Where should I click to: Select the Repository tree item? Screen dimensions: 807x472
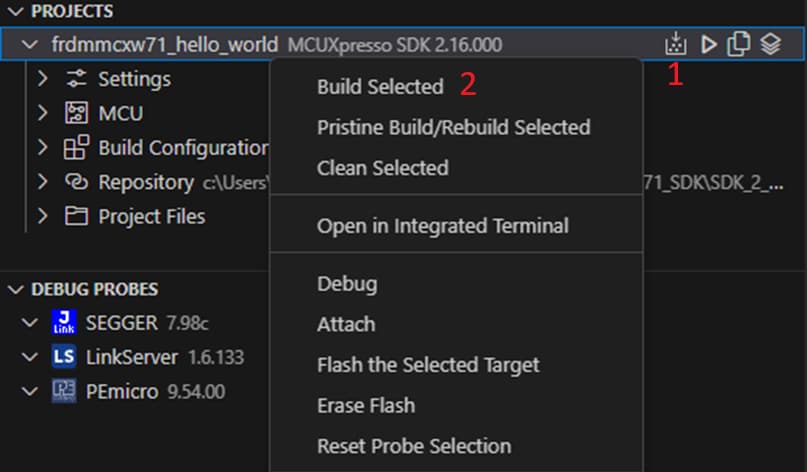(x=144, y=182)
